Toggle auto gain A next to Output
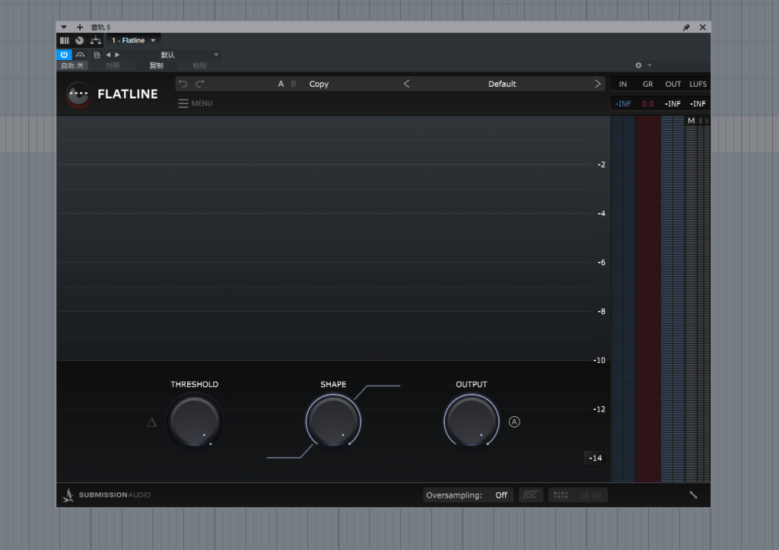Viewport: 779px width, 550px height. tap(514, 422)
